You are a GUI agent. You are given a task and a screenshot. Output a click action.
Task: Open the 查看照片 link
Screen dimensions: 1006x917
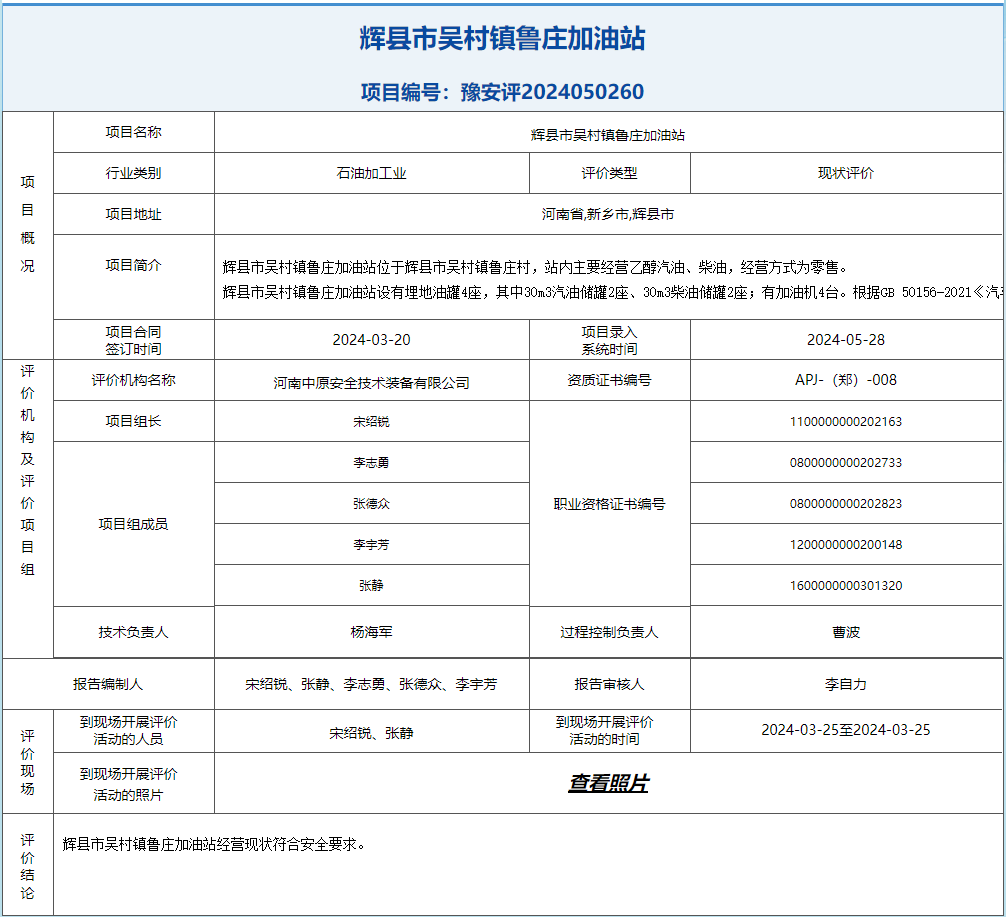coord(608,783)
